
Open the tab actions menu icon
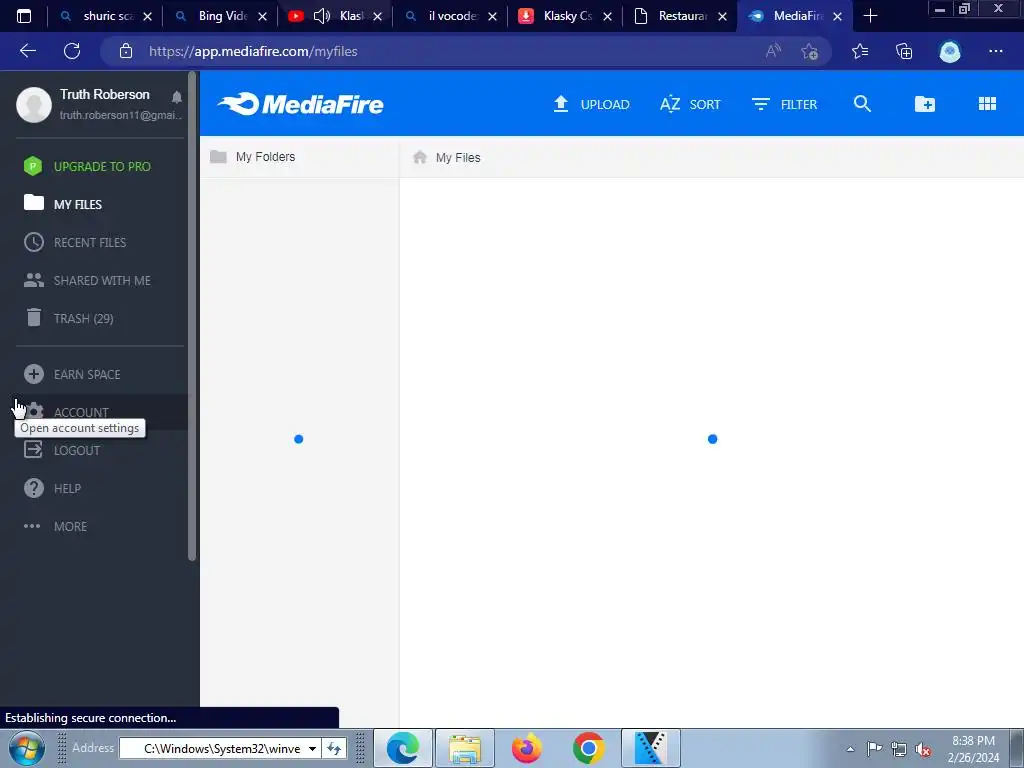click(x=24, y=16)
